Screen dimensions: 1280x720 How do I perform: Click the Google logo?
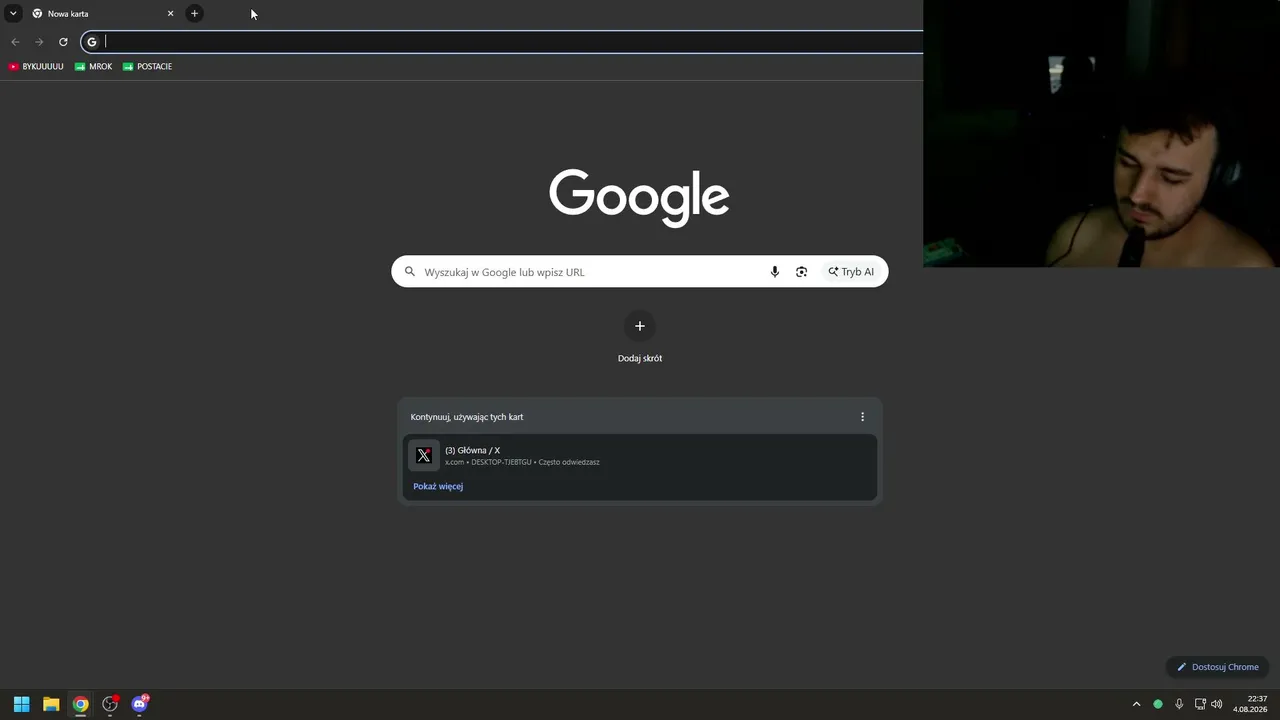click(x=639, y=197)
